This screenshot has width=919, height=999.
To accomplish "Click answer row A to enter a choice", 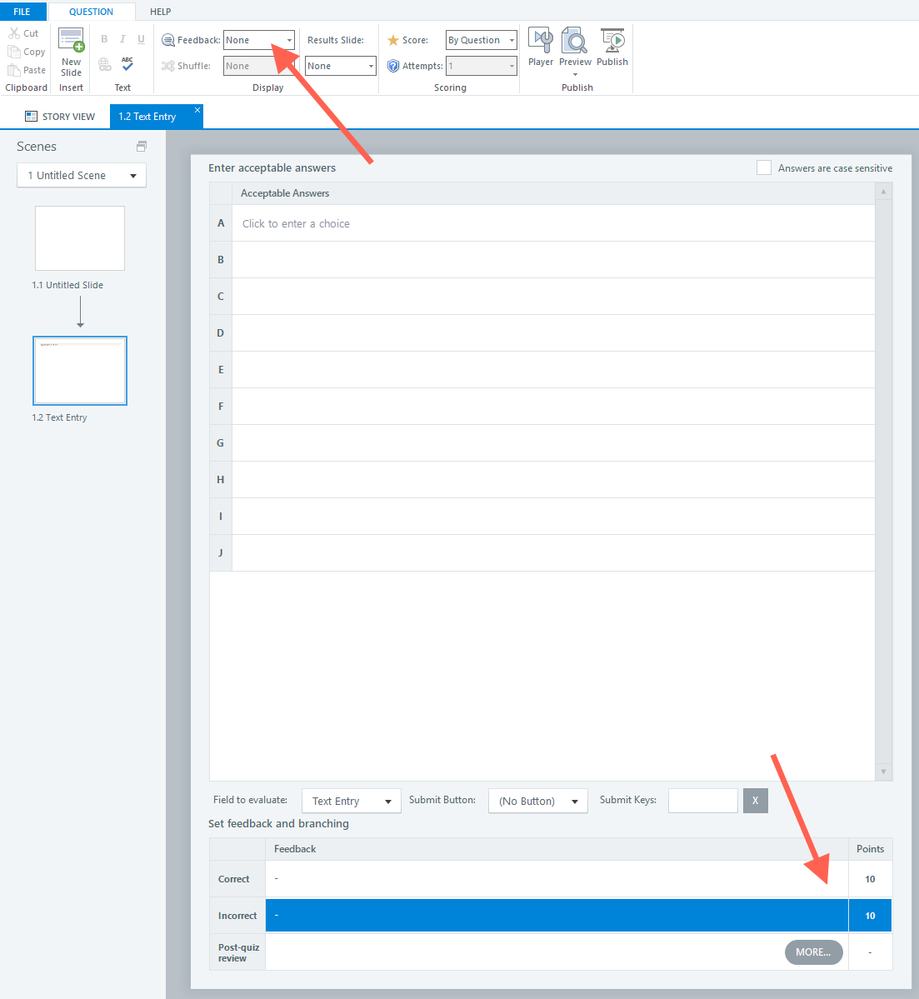I will pos(553,224).
